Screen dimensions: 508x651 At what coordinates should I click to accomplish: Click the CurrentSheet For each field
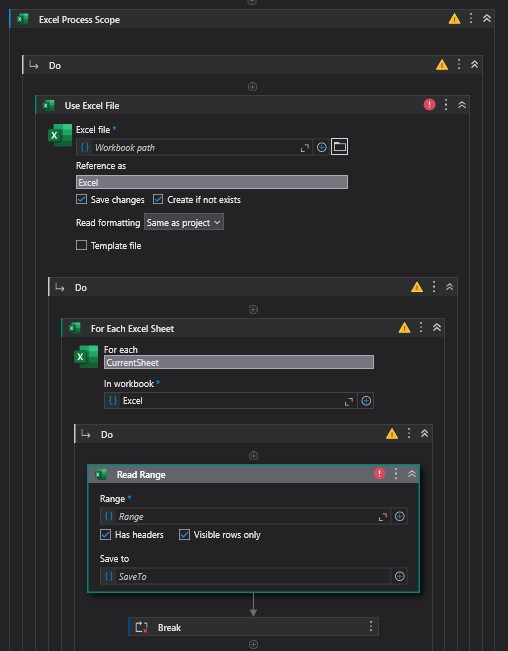click(x=239, y=362)
